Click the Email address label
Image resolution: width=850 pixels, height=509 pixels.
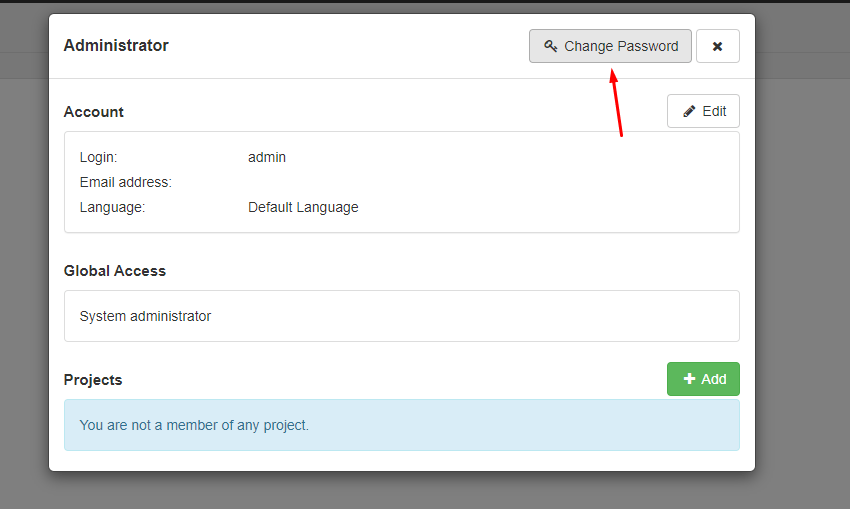click(125, 182)
